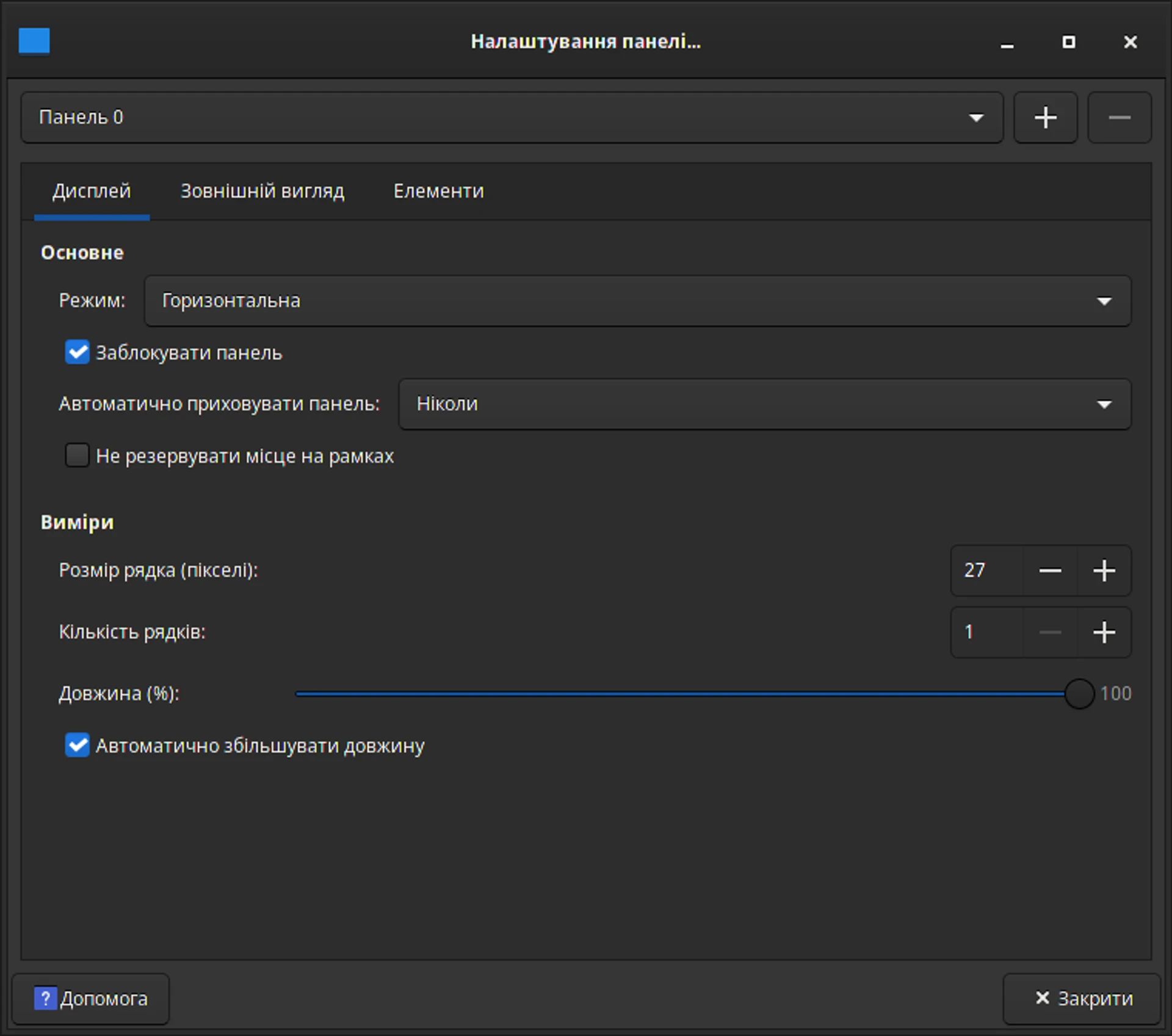
Task: Click the Допомога help button
Action: [x=91, y=999]
